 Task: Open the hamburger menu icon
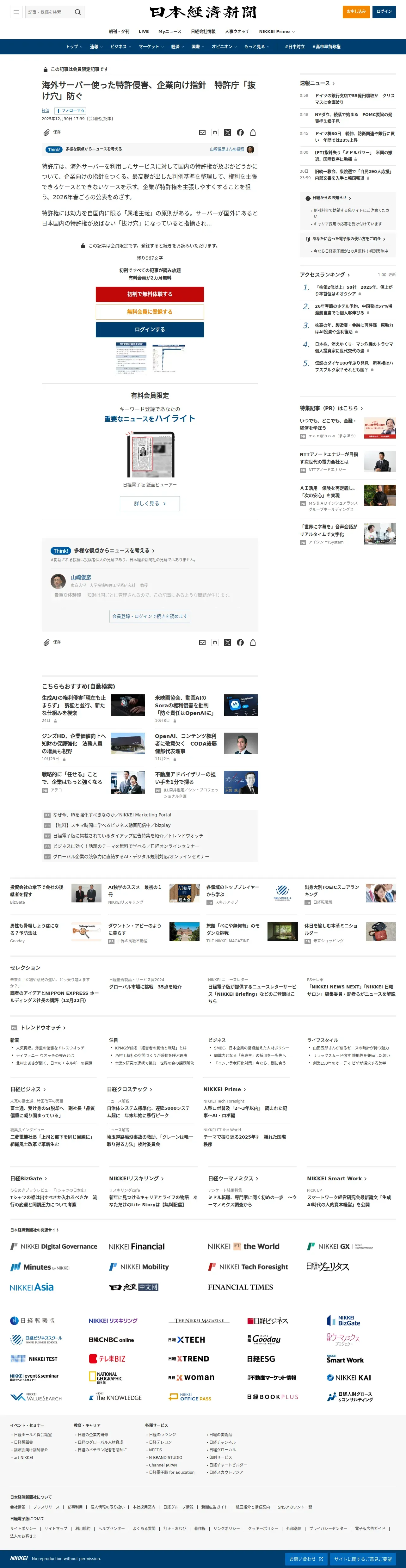16,12
